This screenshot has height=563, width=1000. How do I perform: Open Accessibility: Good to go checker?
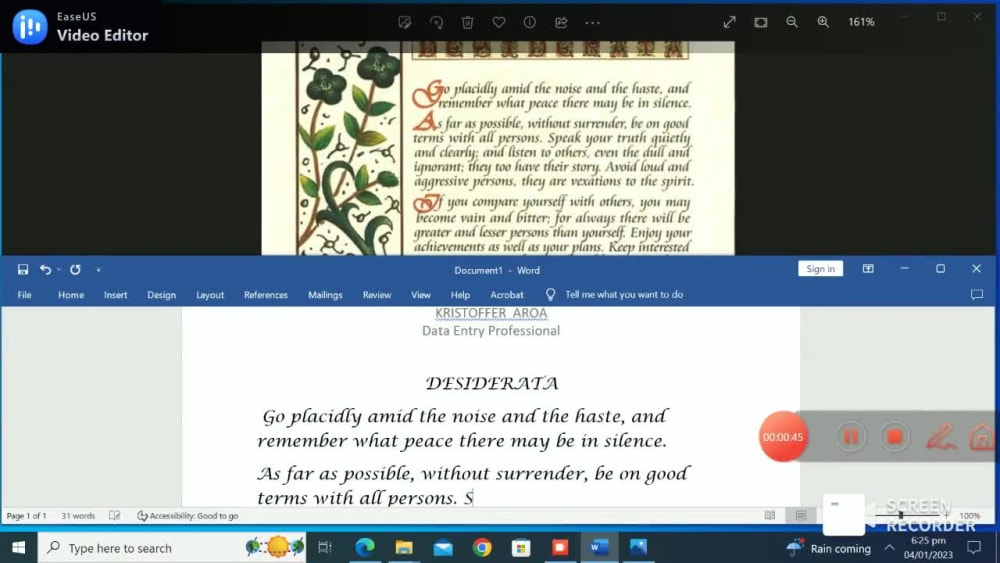click(x=188, y=516)
